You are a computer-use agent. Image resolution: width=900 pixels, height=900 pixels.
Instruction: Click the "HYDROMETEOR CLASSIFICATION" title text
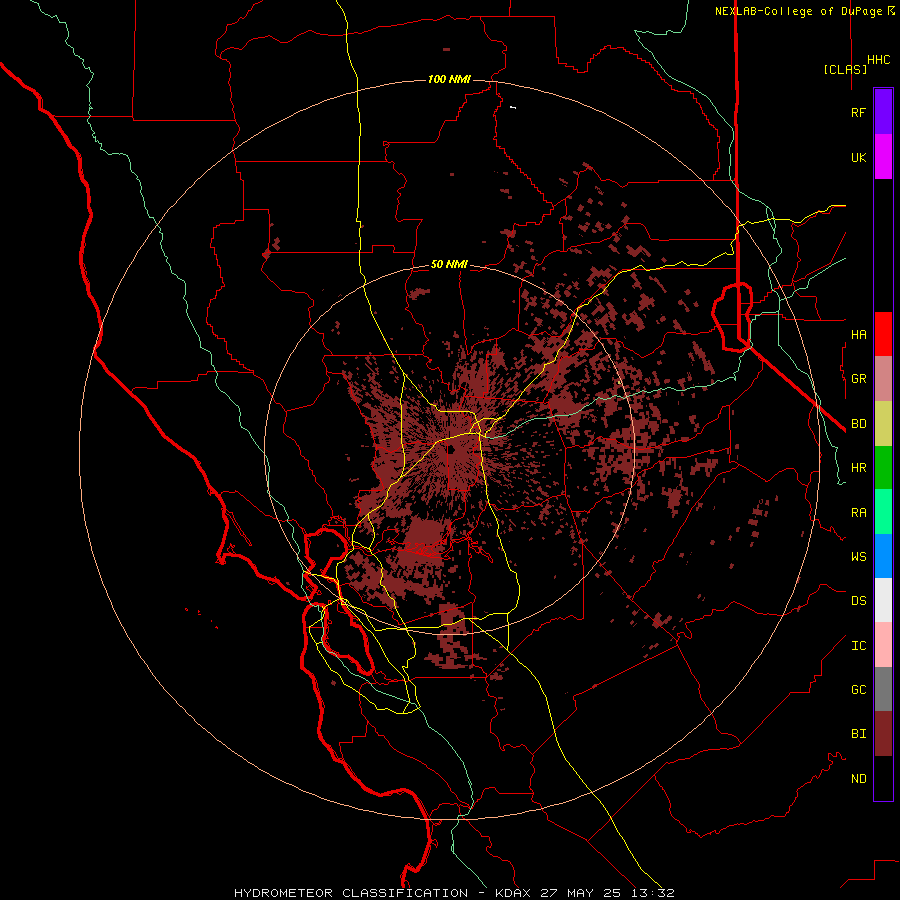pos(351,893)
